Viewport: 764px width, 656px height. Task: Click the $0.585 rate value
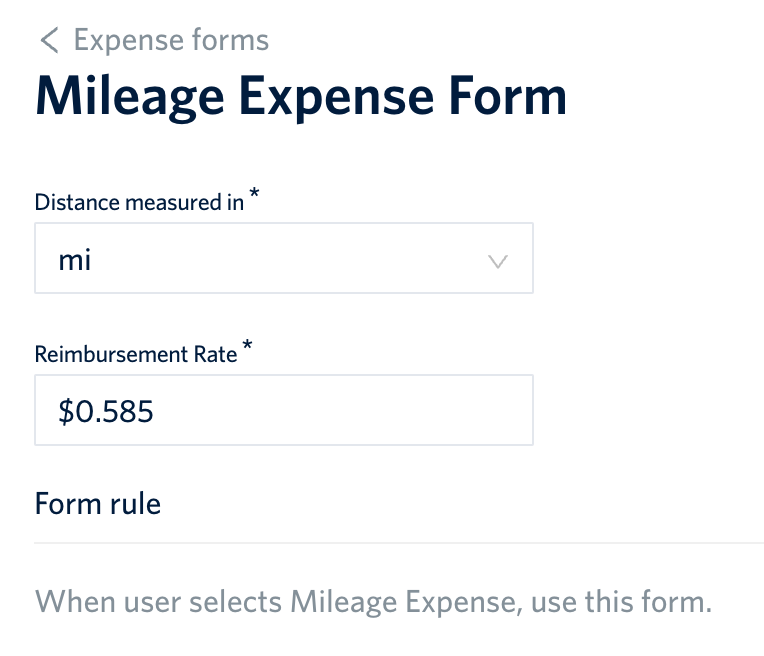(x=106, y=411)
